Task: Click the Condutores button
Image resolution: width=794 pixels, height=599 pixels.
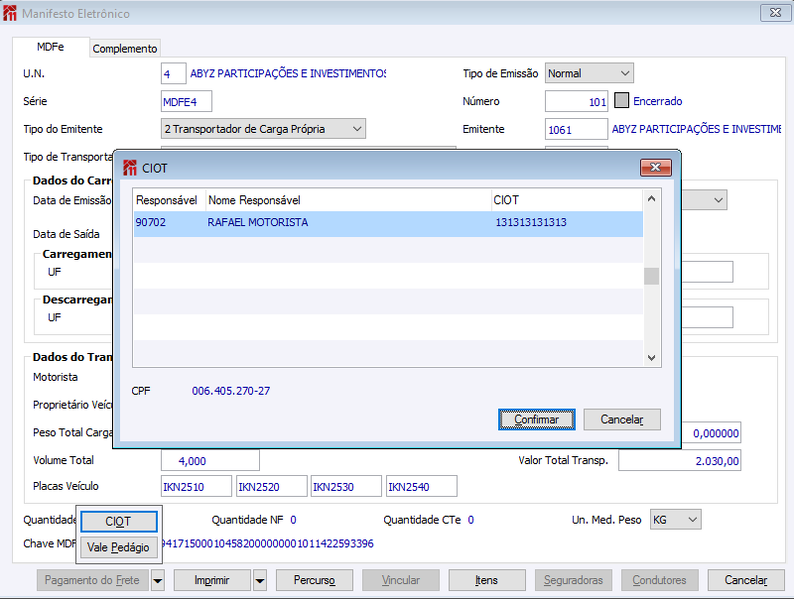Action: [x=660, y=580]
